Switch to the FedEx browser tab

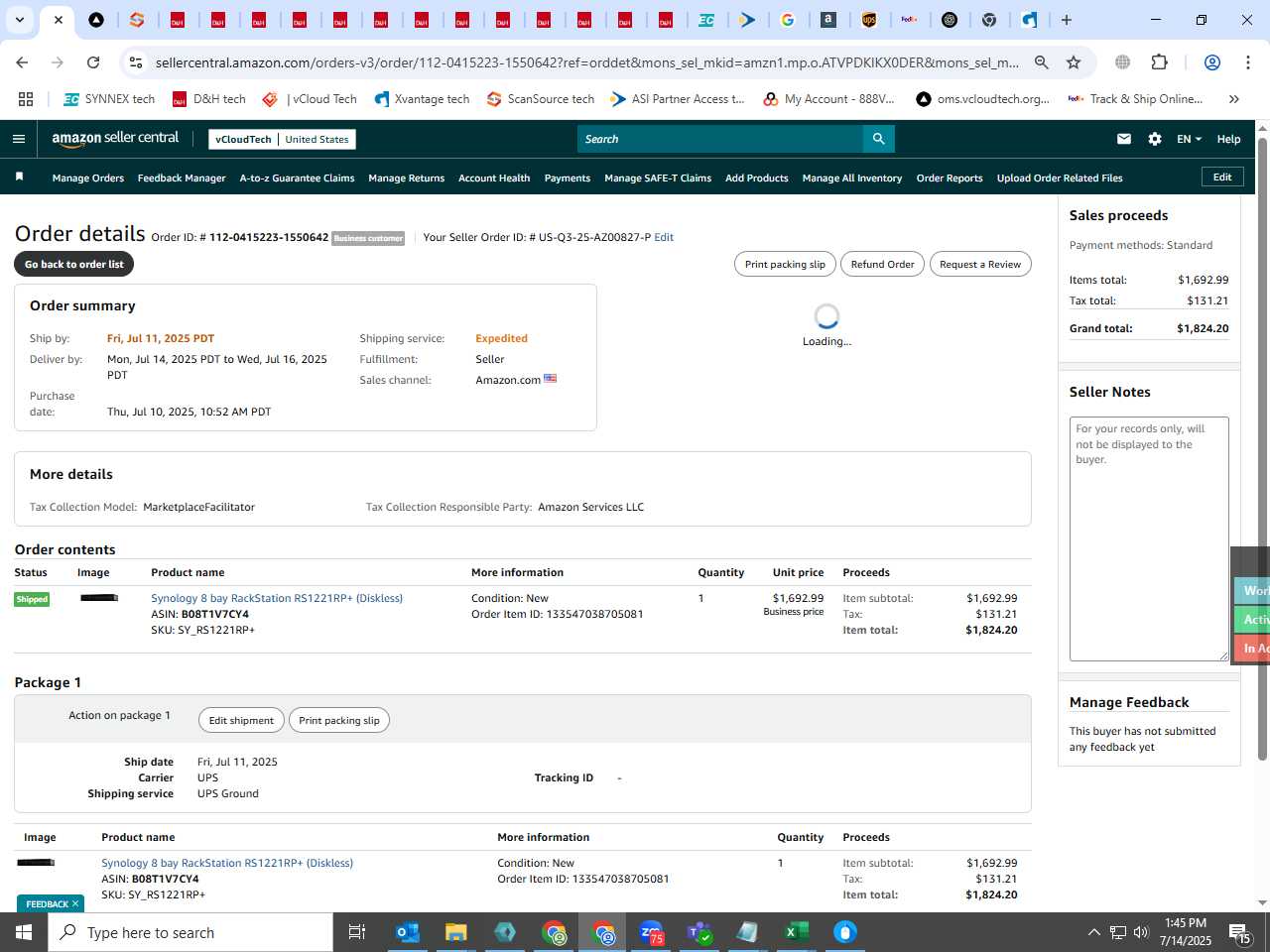909,20
